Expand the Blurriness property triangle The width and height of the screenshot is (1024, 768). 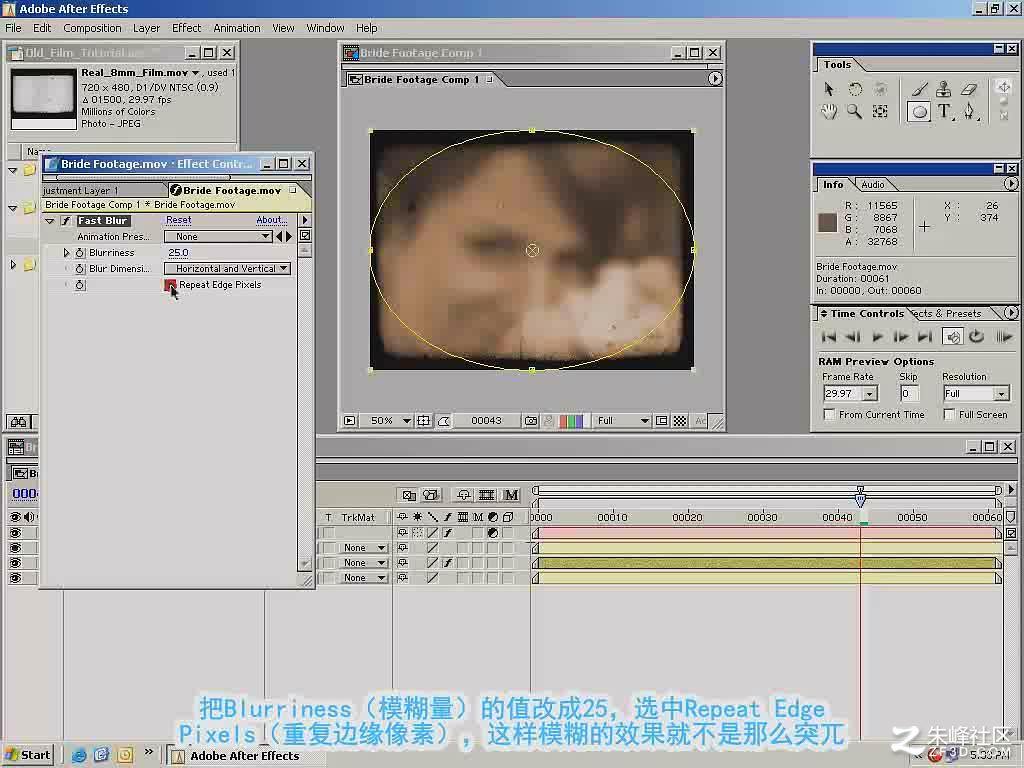click(66, 253)
